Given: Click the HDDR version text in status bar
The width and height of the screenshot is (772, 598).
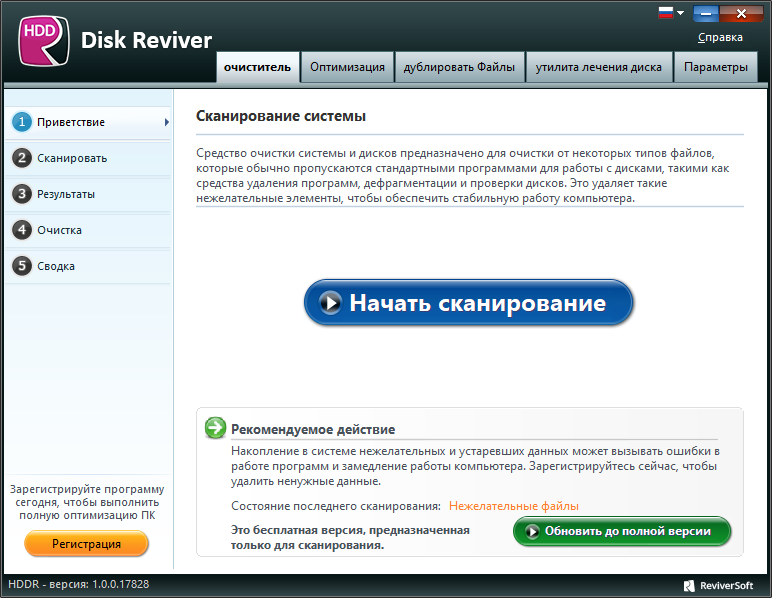Looking at the screenshot, I should (x=79, y=584).
